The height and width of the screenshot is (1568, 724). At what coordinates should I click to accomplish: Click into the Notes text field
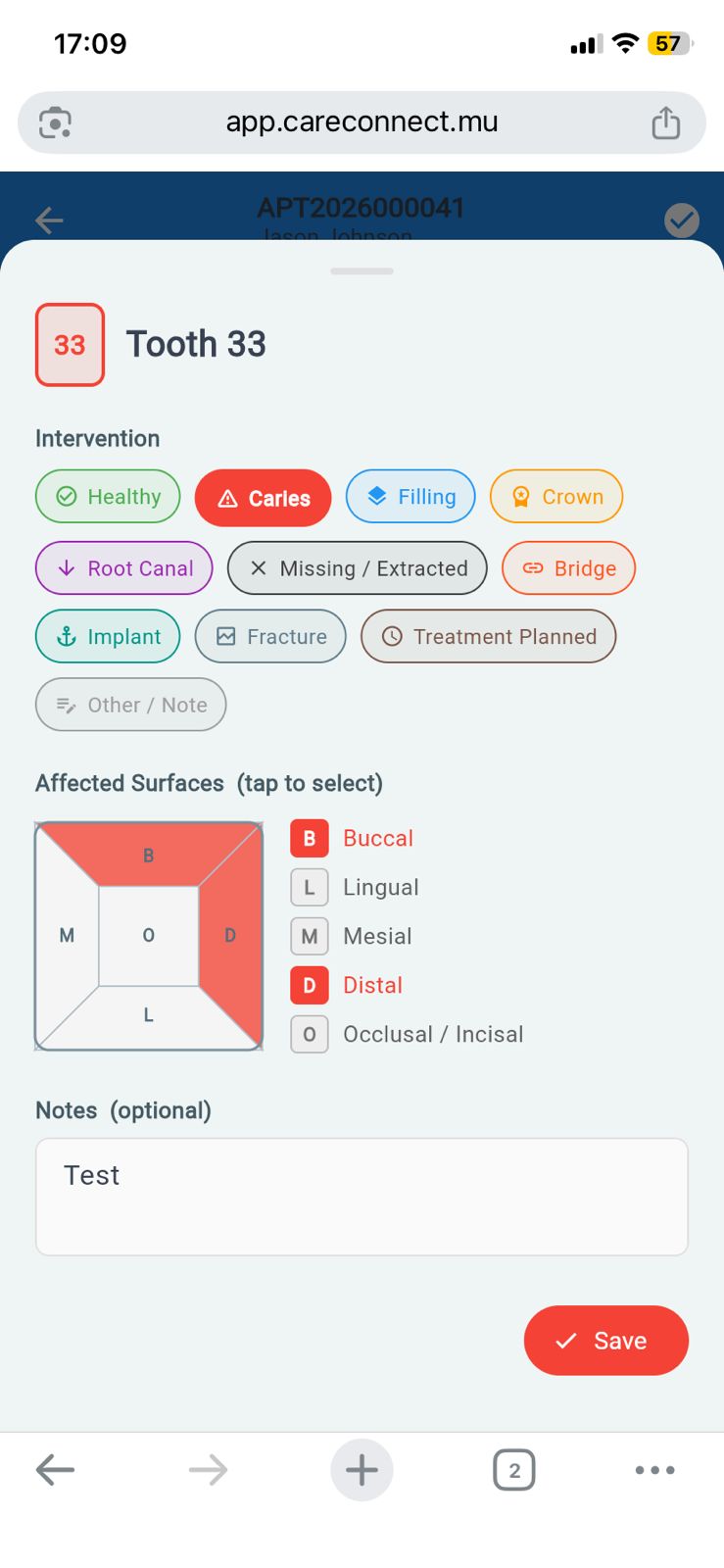pos(362,1197)
